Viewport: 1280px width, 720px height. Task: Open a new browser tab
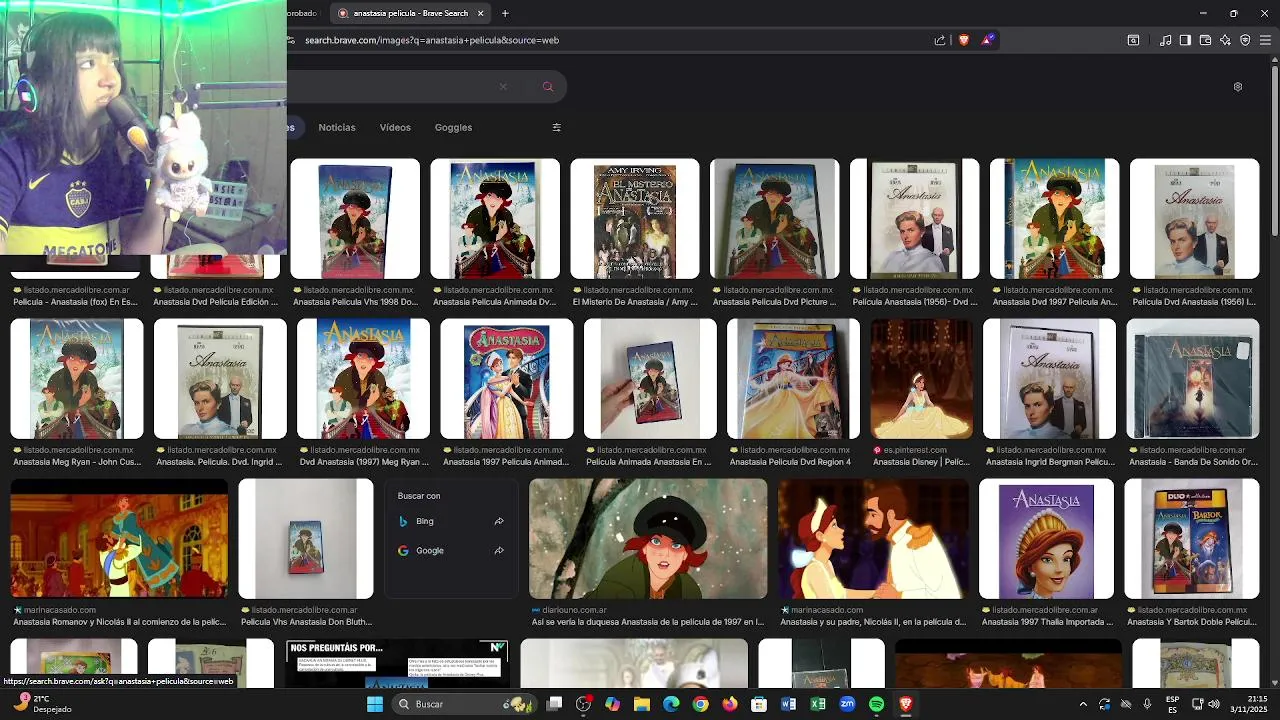coord(505,13)
